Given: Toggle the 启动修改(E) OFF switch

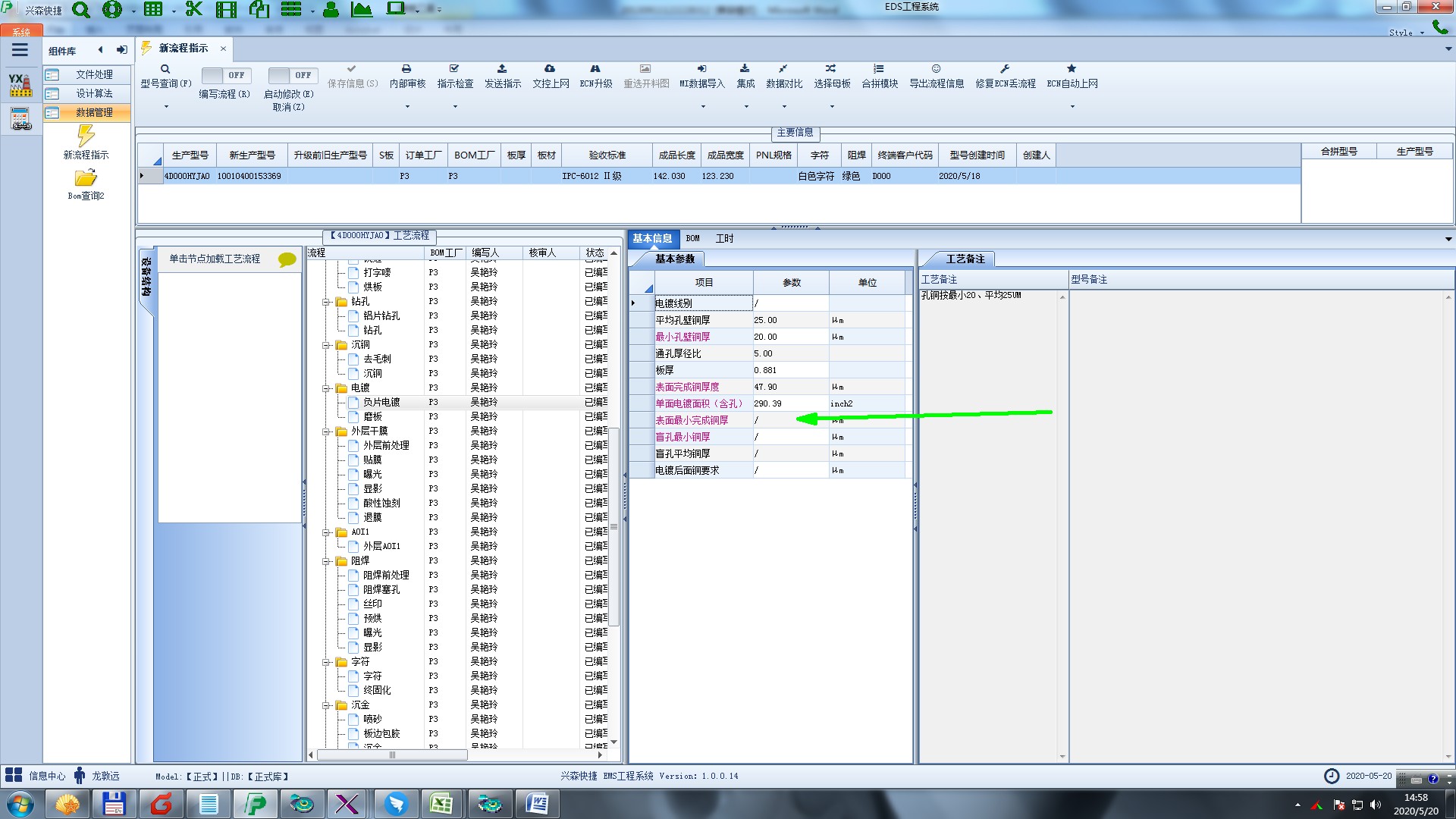Looking at the screenshot, I should click(x=293, y=75).
